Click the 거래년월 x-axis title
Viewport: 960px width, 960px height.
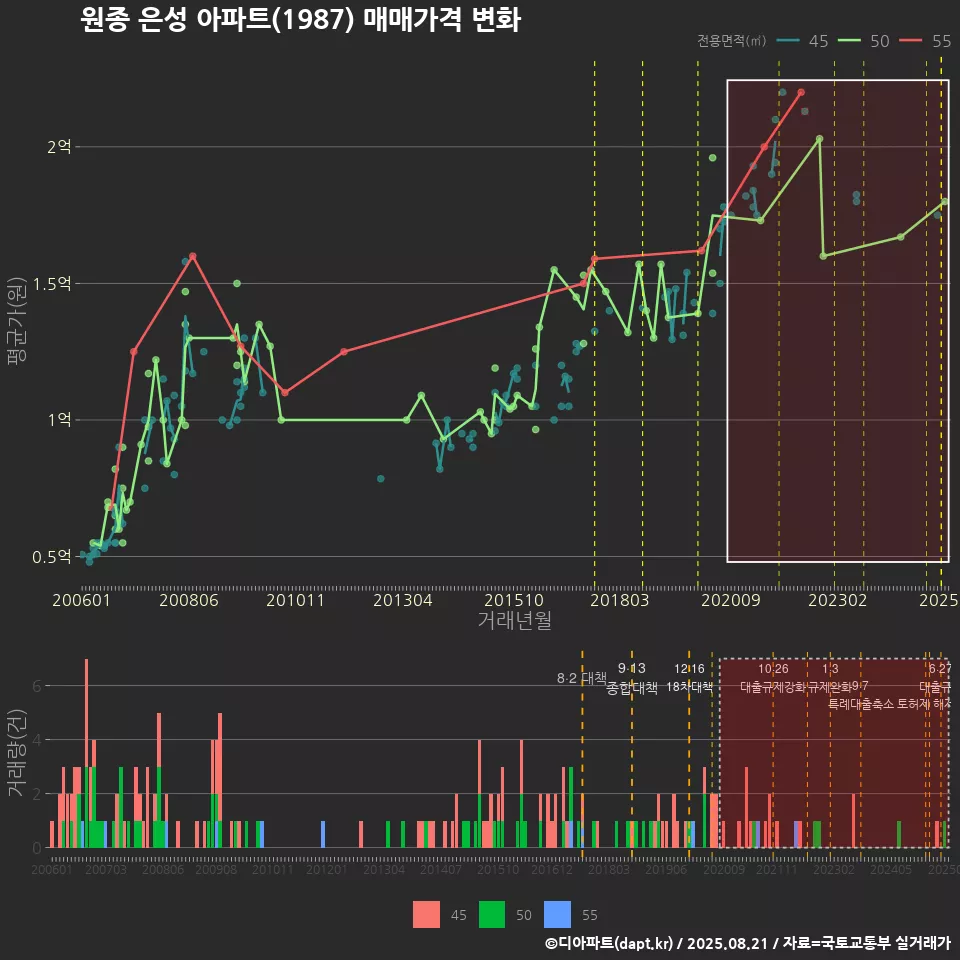click(x=514, y=621)
